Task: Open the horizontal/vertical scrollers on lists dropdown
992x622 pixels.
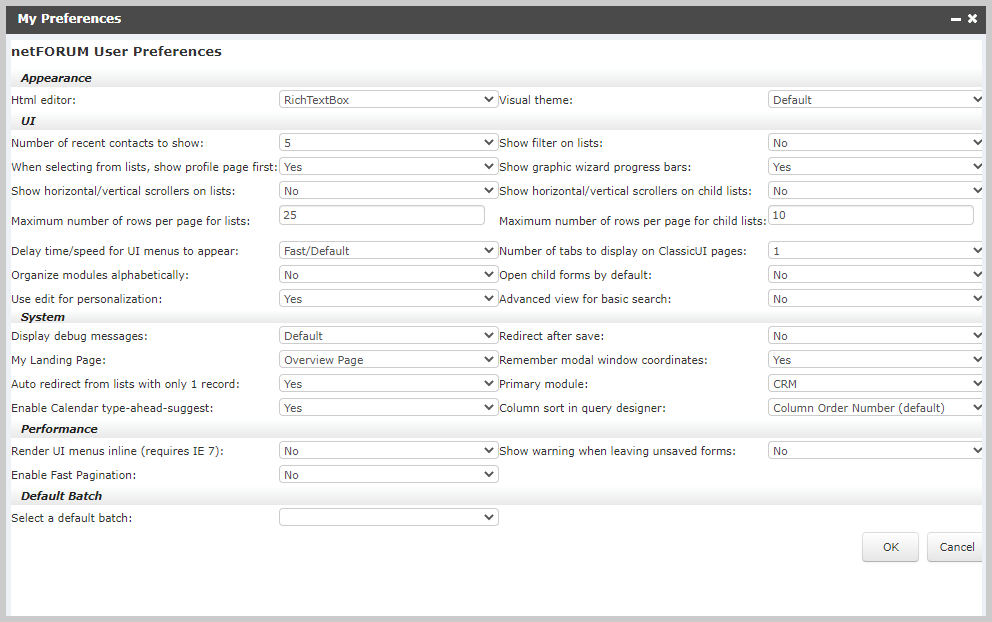Action: [388, 190]
